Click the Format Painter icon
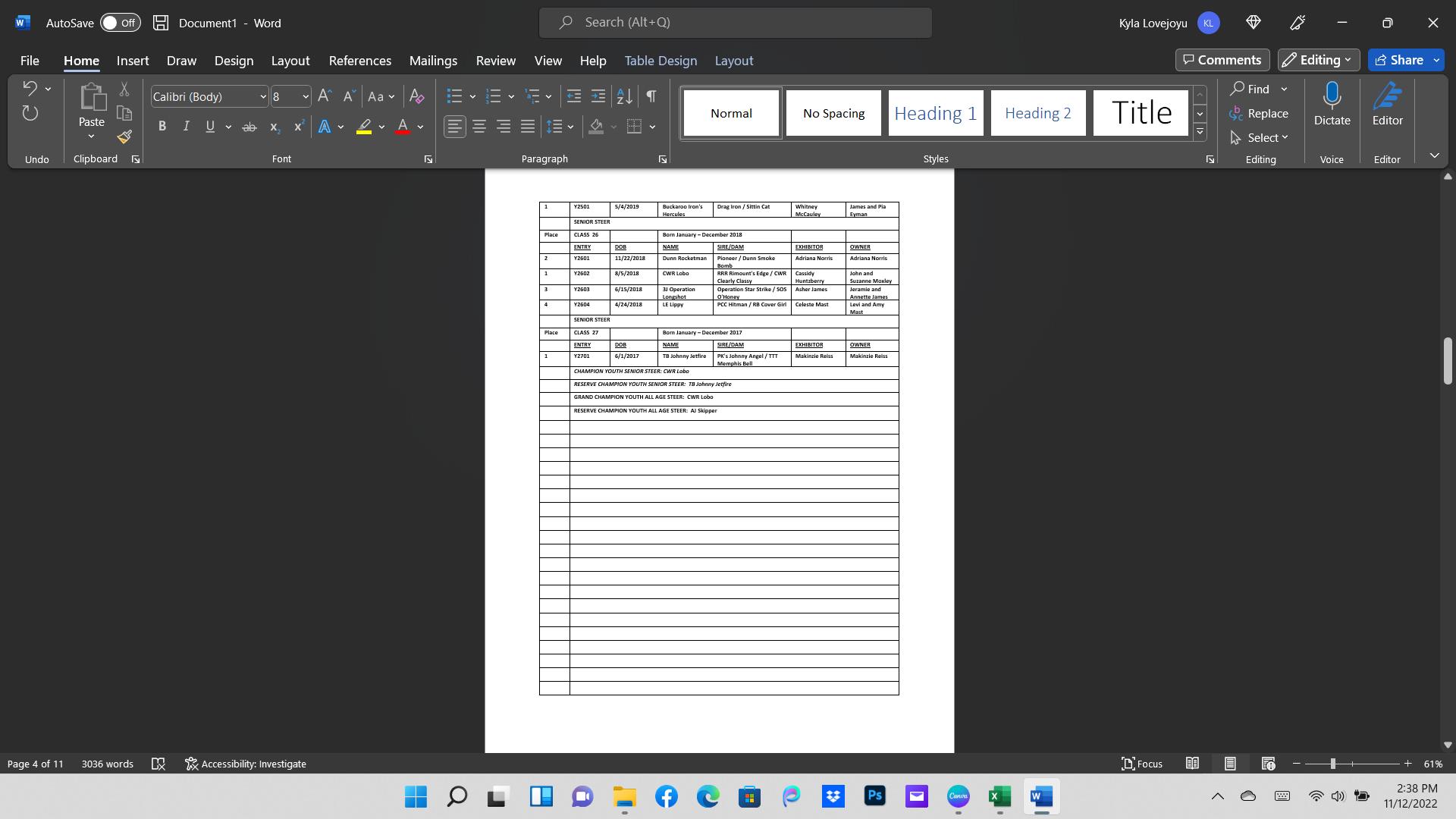This screenshot has height=819, width=1456. pos(124,137)
